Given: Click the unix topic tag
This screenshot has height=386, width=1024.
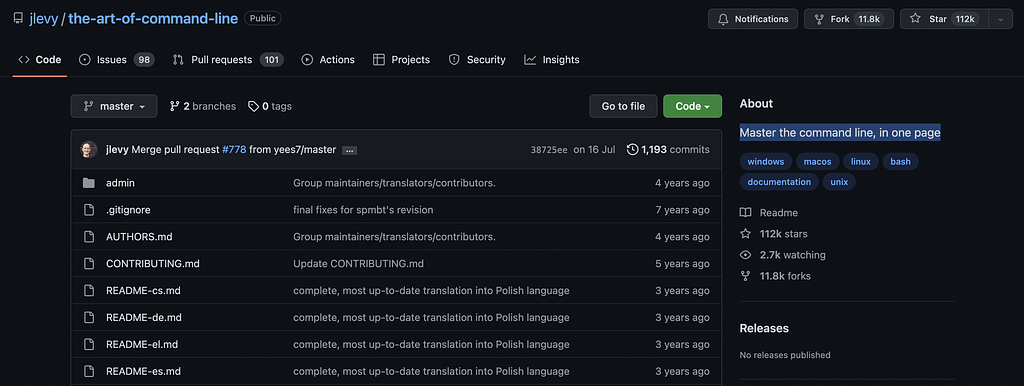Looking at the screenshot, I should [x=839, y=182].
